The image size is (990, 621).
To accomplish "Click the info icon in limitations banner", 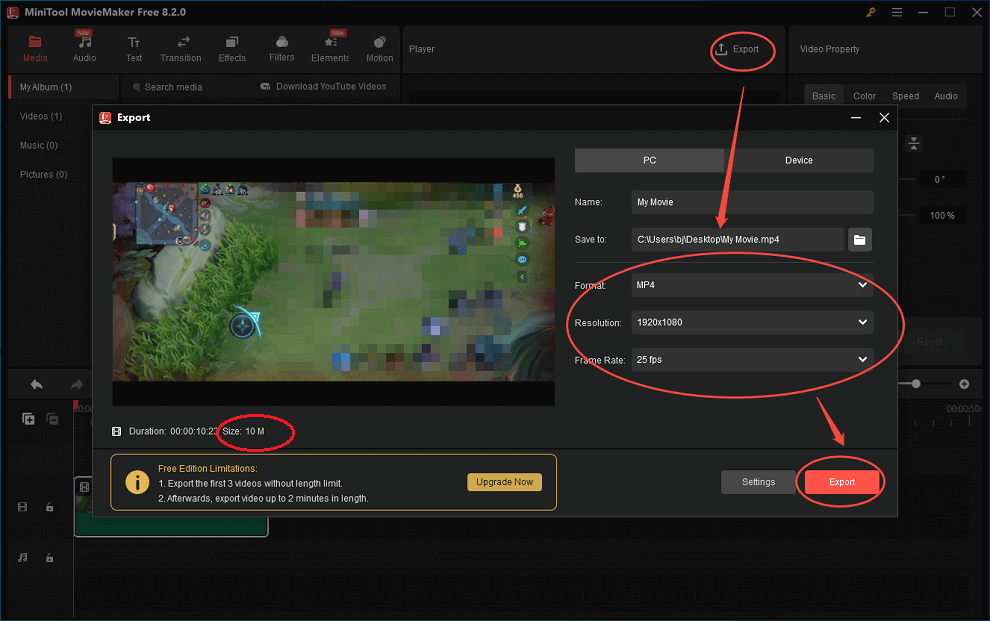I will (x=137, y=483).
